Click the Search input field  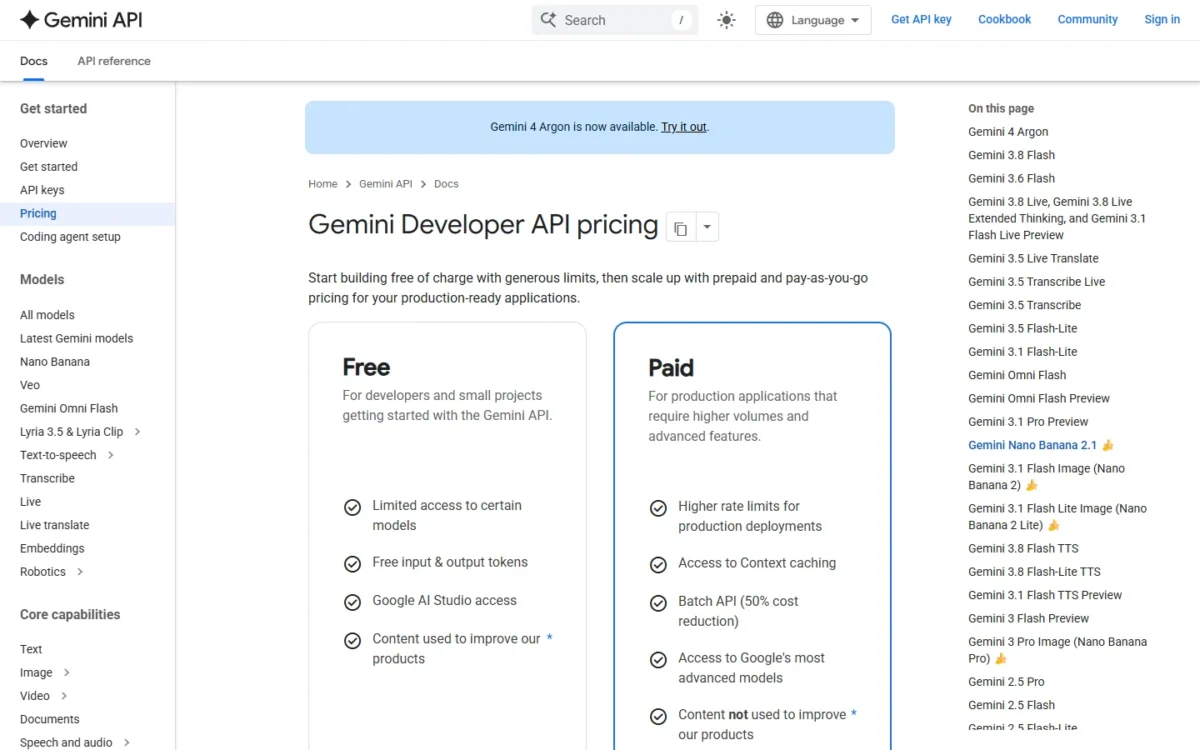[615, 20]
